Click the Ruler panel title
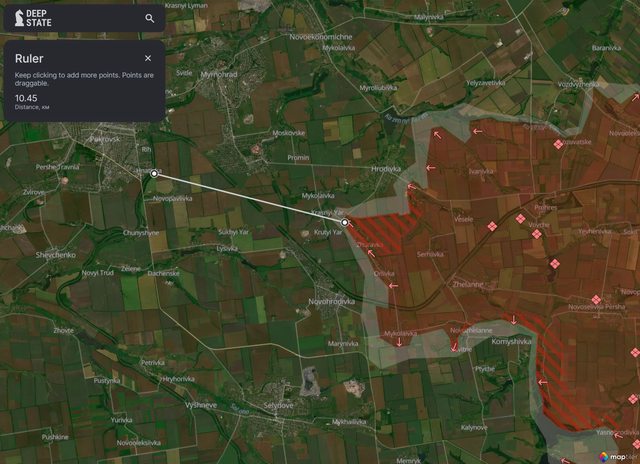Screen dimensions: 640x464 coord(29,59)
